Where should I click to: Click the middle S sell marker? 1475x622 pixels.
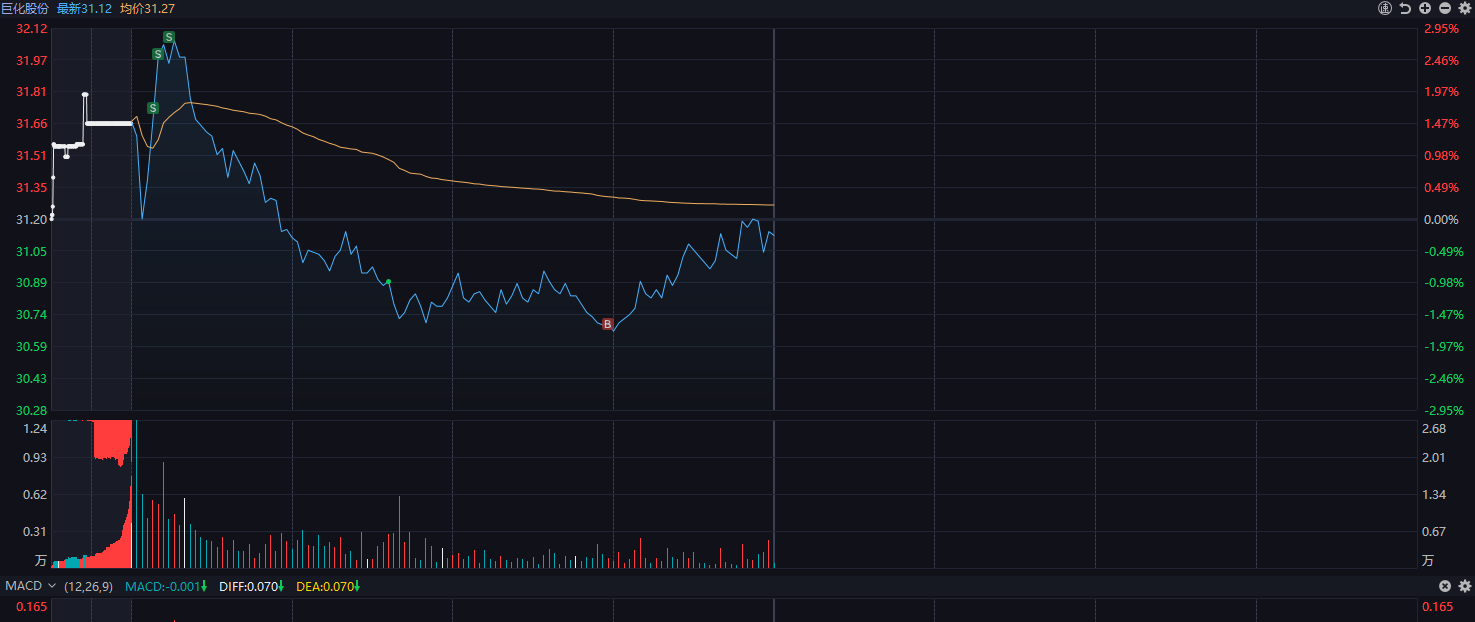click(158, 54)
